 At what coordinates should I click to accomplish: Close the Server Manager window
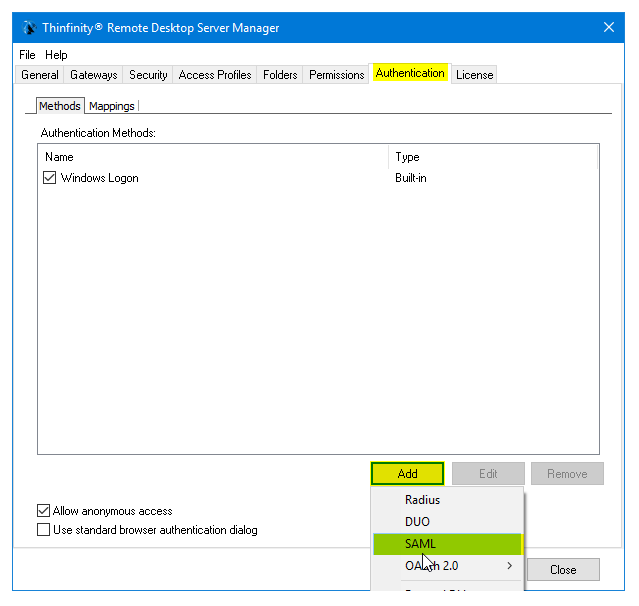(609, 27)
